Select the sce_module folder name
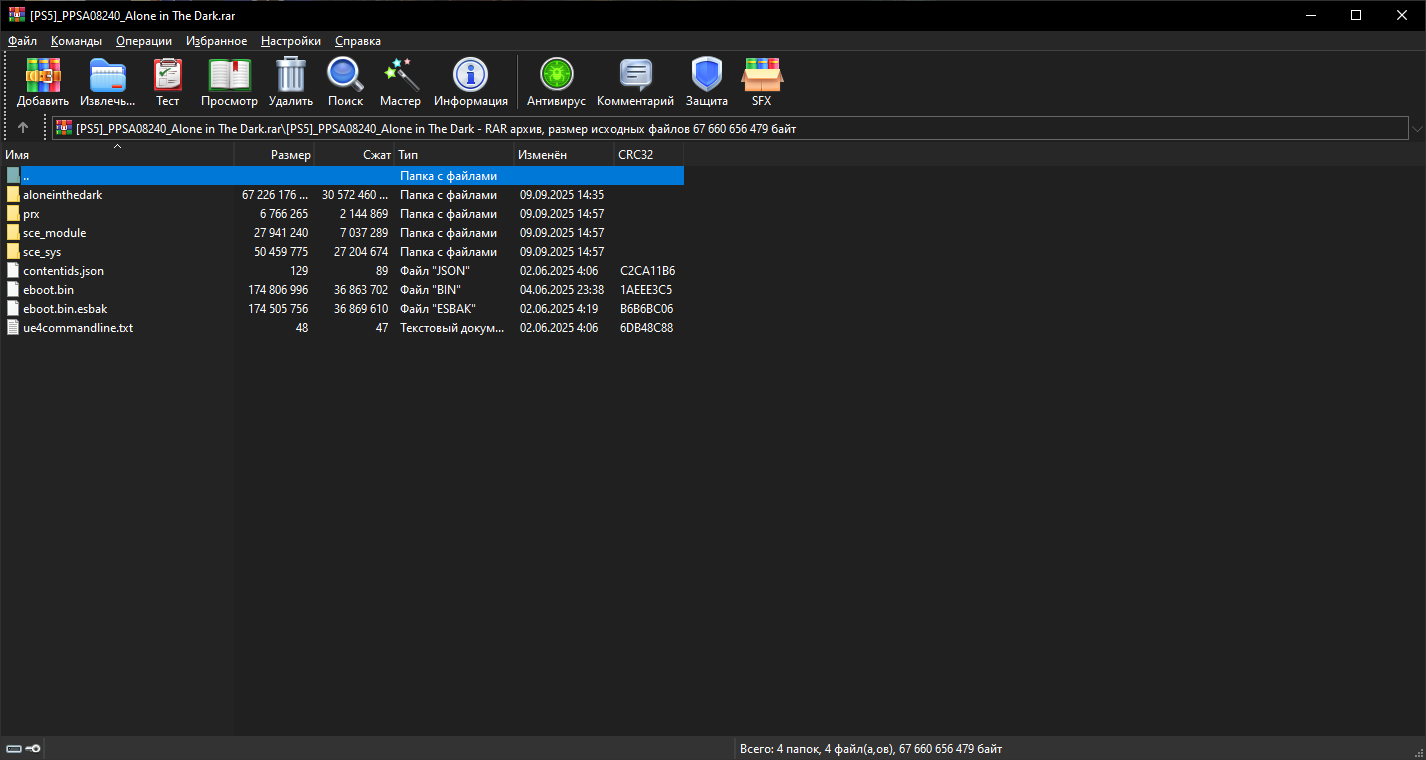 (x=54, y=233)
